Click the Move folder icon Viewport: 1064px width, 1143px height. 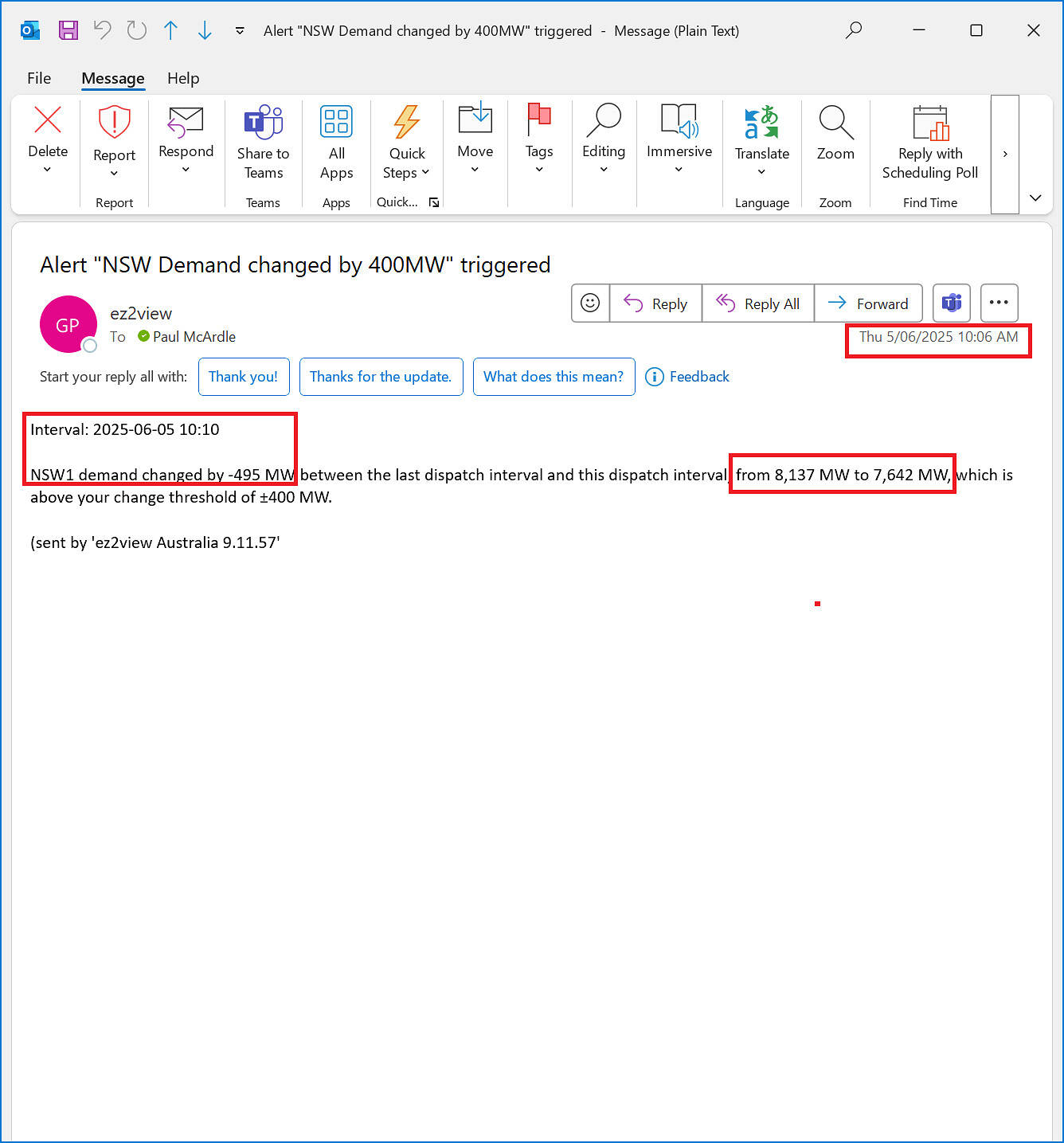(475, 119)
